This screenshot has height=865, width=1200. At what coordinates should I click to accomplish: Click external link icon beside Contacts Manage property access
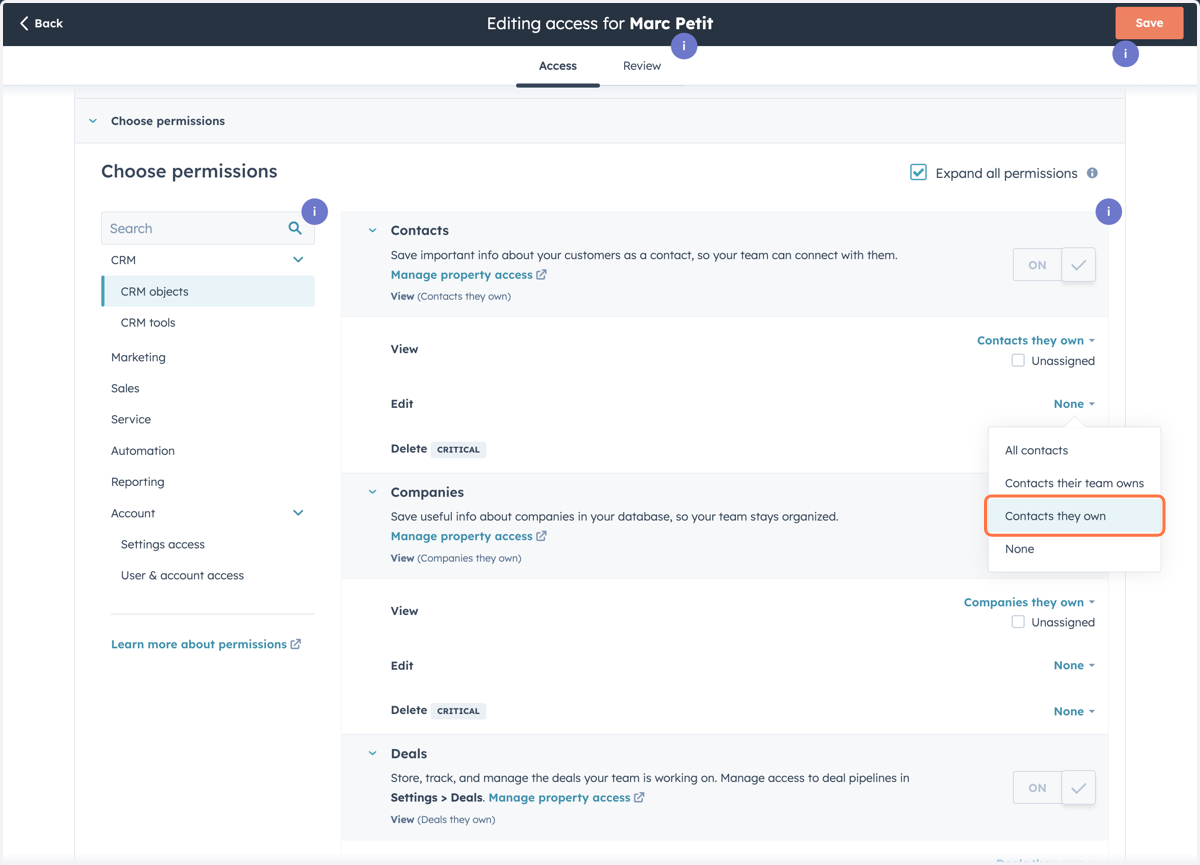click(x=541, y=275)
